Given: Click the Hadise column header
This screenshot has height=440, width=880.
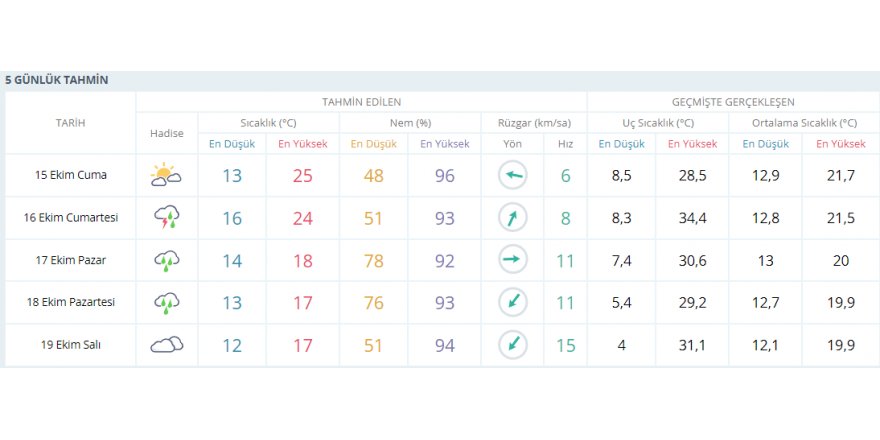Looking at the screenshot, I should 166,133.
